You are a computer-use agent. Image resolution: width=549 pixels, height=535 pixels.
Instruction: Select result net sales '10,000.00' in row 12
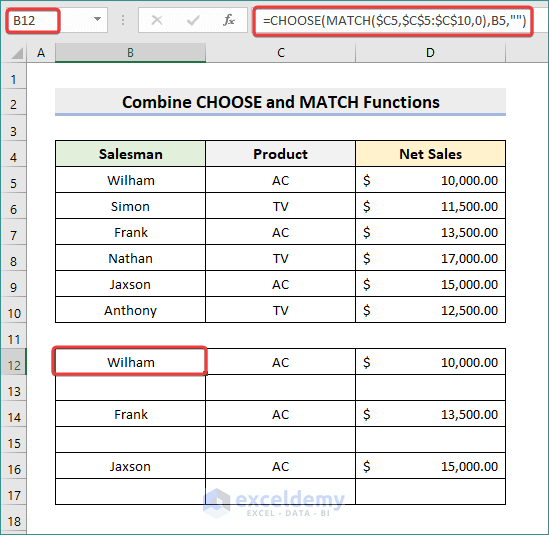click(430, 362)
